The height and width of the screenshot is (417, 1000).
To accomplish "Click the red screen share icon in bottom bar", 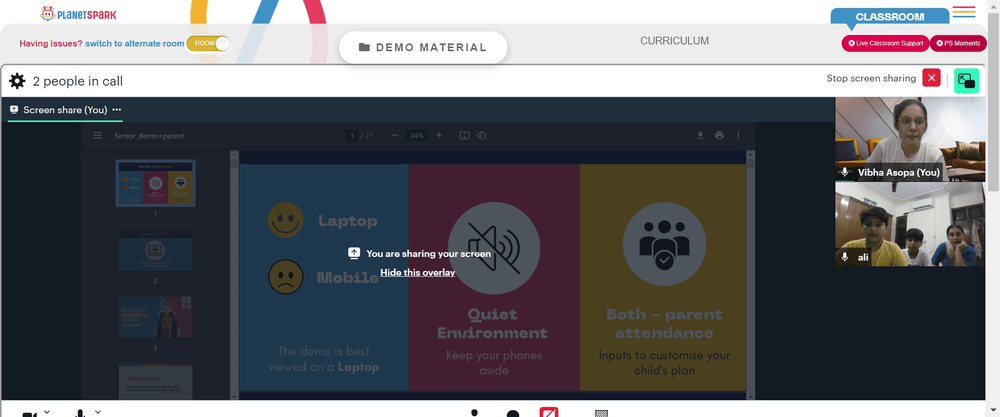I will (549, 412).
